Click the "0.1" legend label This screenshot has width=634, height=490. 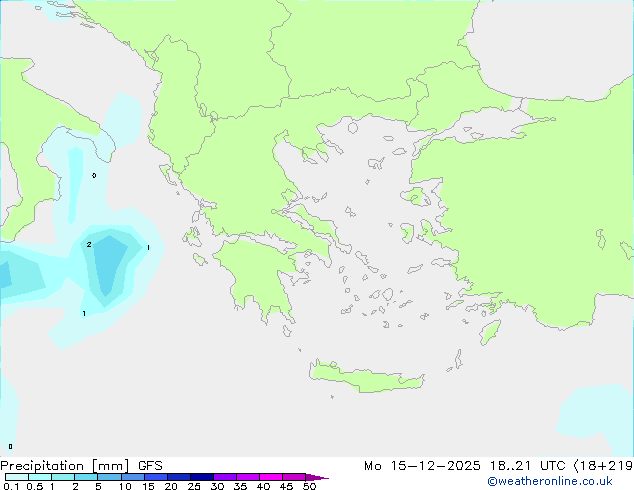click(x=11, y=486)
